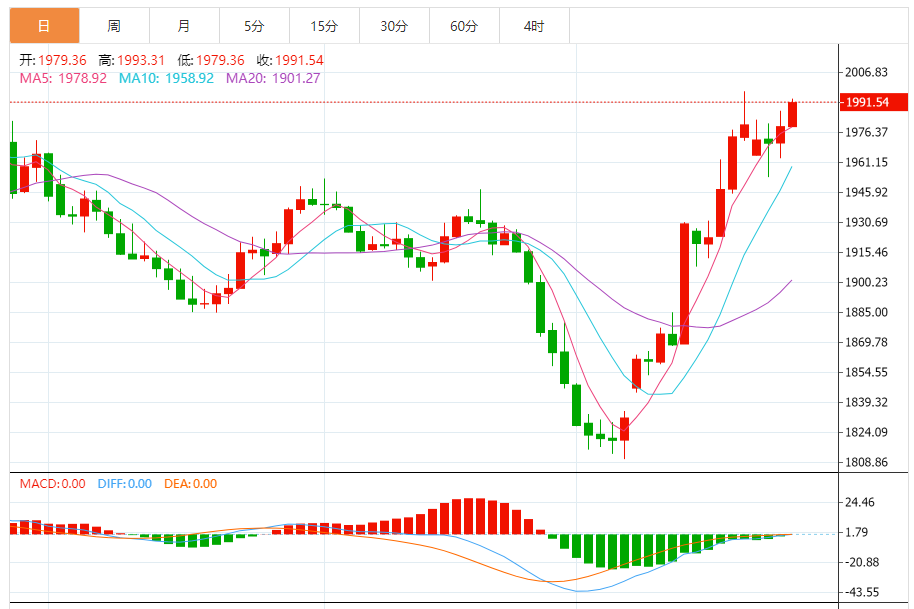914x609 pixels.
Task: Click the 开:1979.36 open price text
Action: (52, 60)
